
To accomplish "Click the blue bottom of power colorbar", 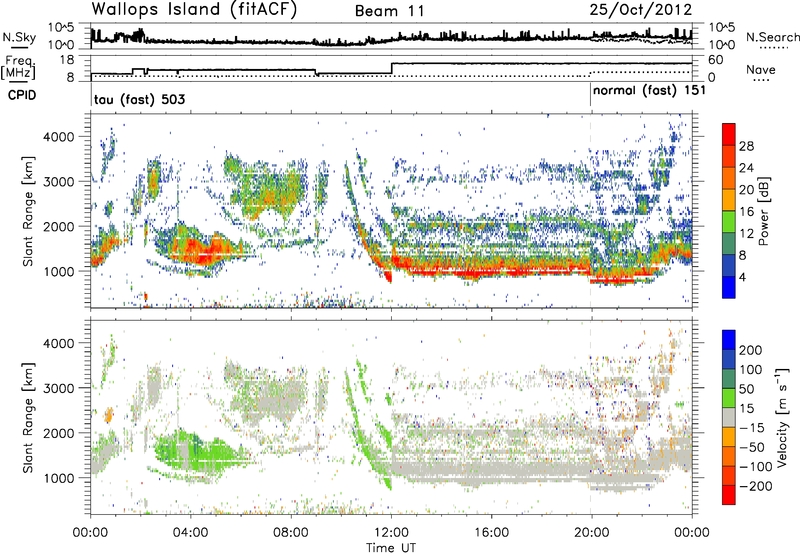I will click(x=729, y=287).
